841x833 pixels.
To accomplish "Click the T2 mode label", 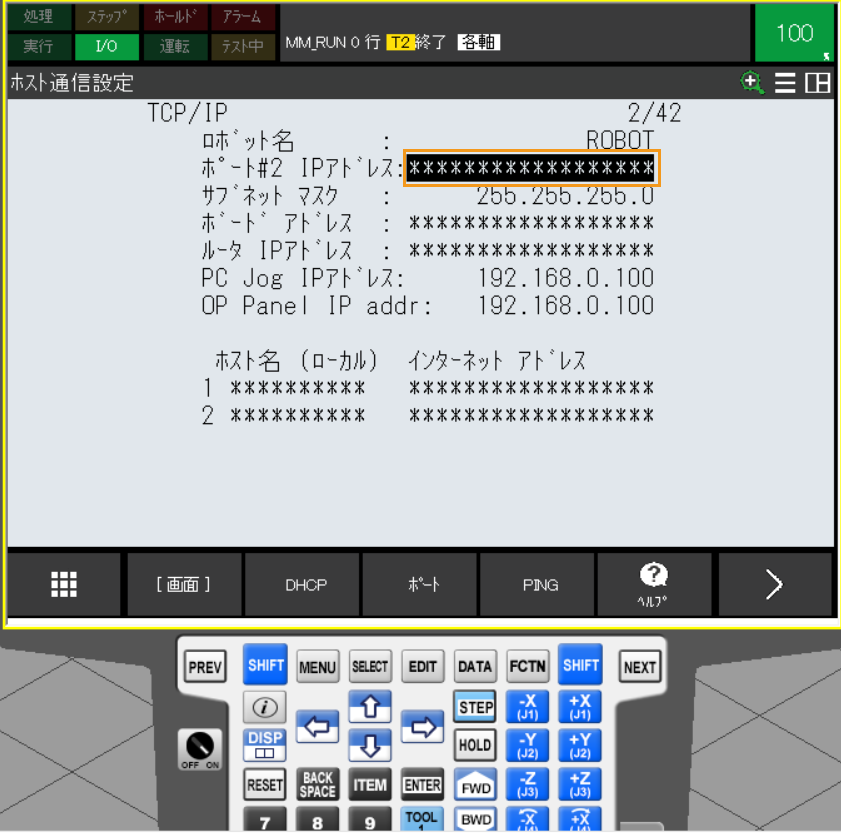I will [400, 42].
